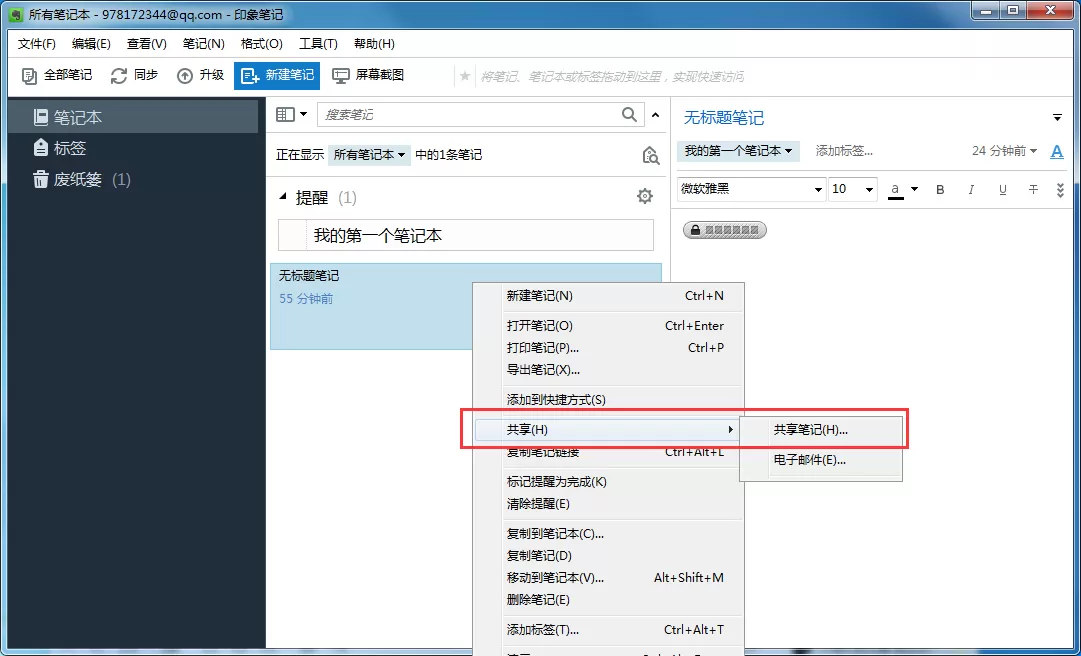The image size is (1081, 656).
Task: Open the 24 分钟前 note info dropdown
Action: coord(1004,151)
